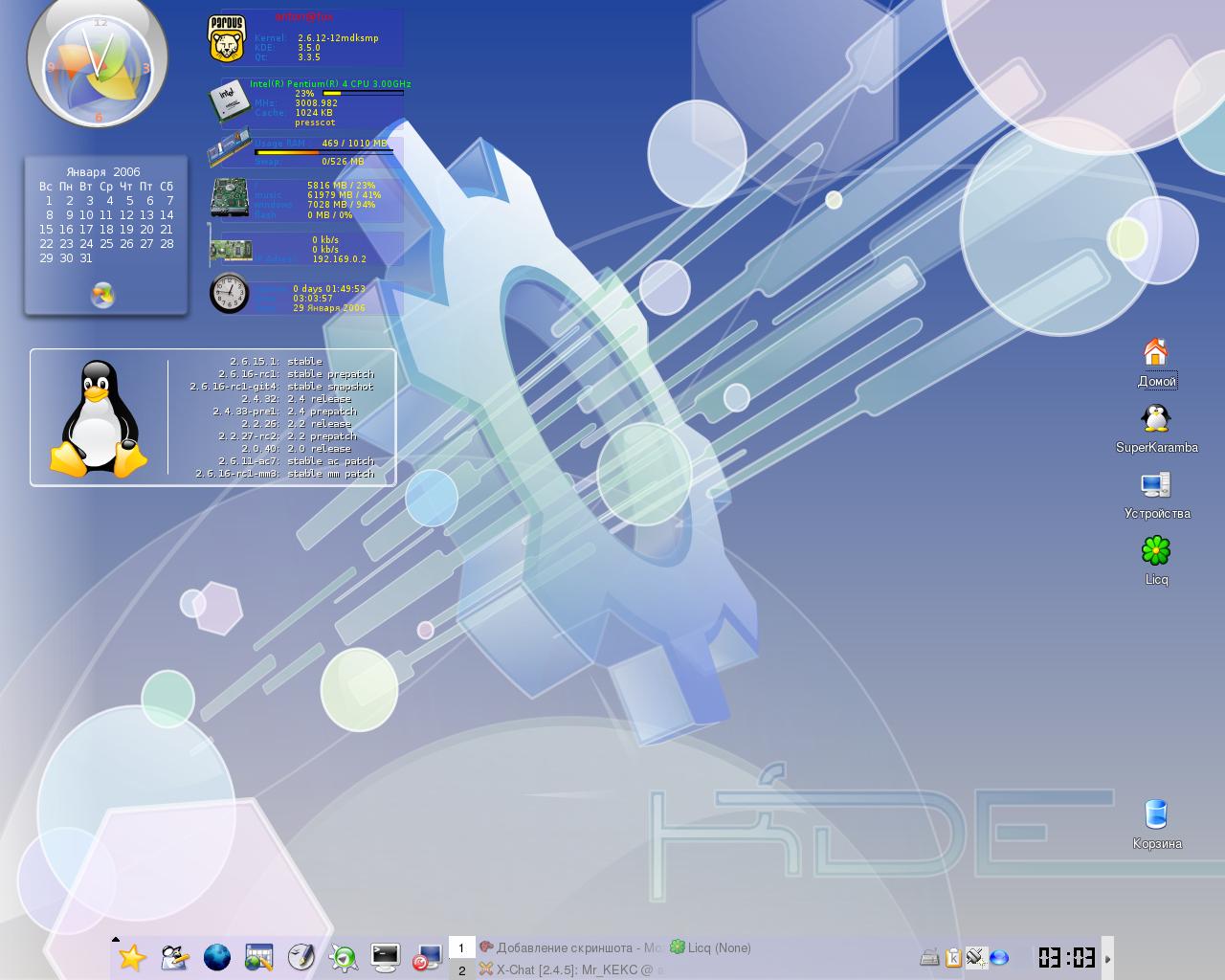This screenshot has height=980, width=1225.
Task: Click the '2.6.11-ac7: stable ac patch' line
Action: [296, 461]
